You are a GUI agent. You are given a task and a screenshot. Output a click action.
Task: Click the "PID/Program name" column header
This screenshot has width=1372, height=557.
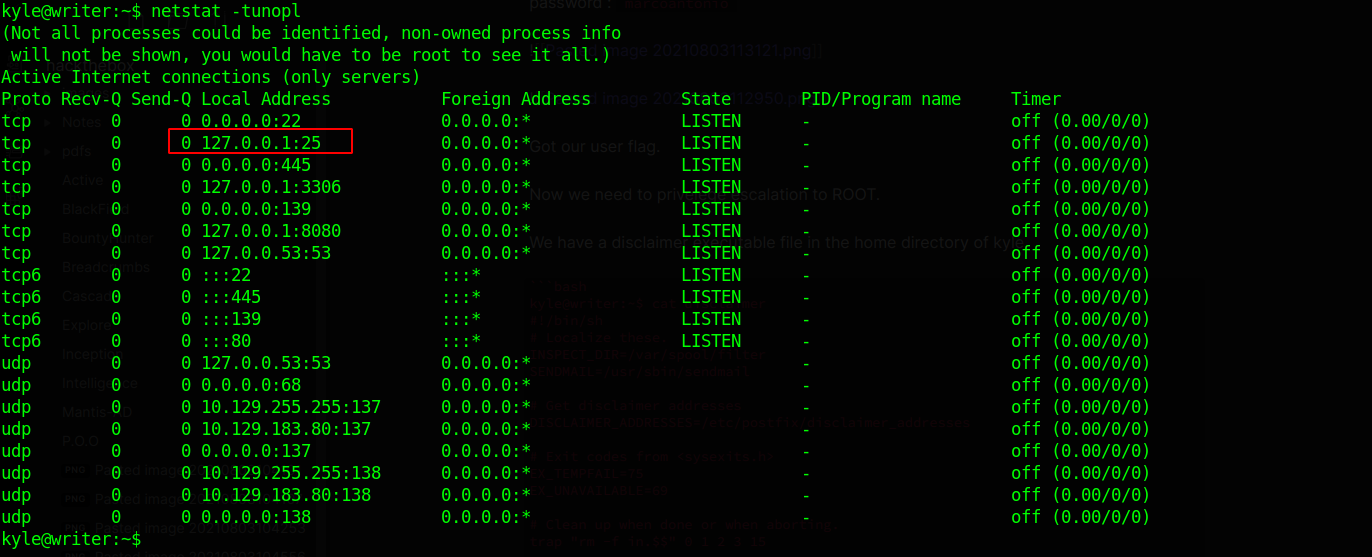click(881, 99)
